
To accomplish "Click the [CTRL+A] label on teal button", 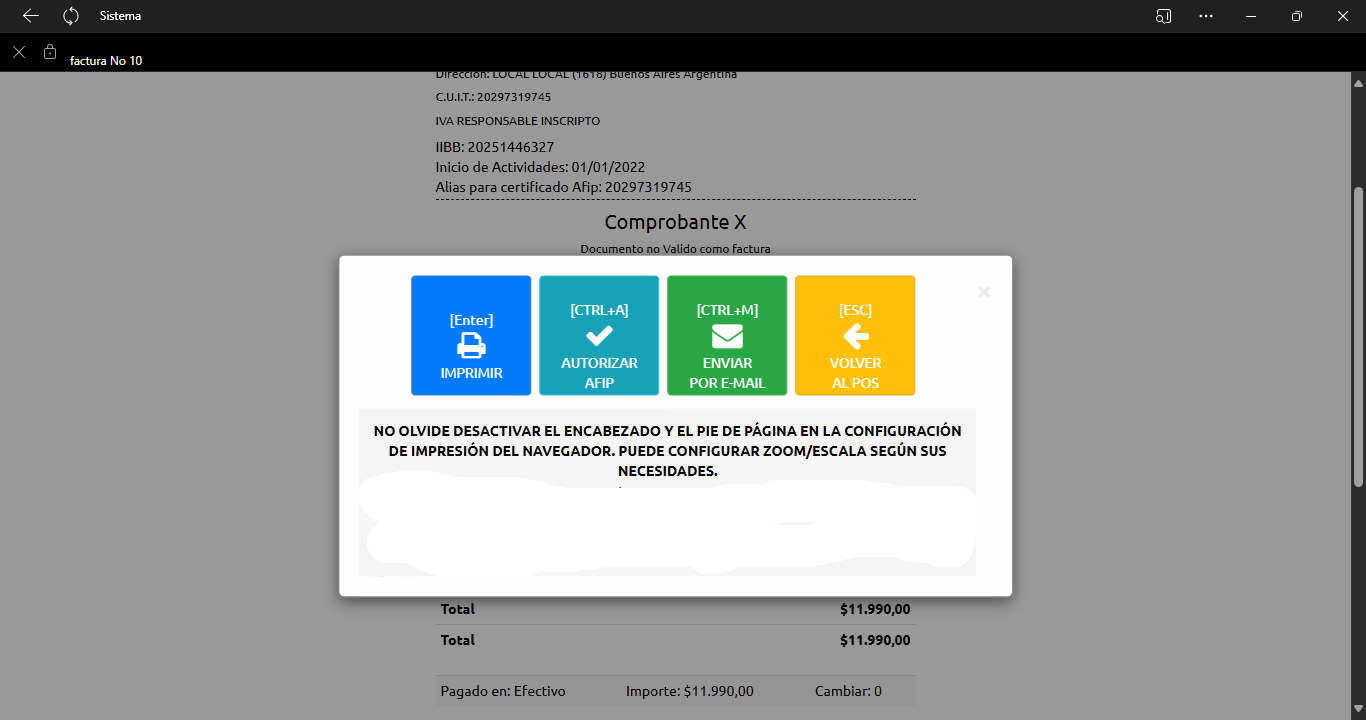I will point(599,310).
